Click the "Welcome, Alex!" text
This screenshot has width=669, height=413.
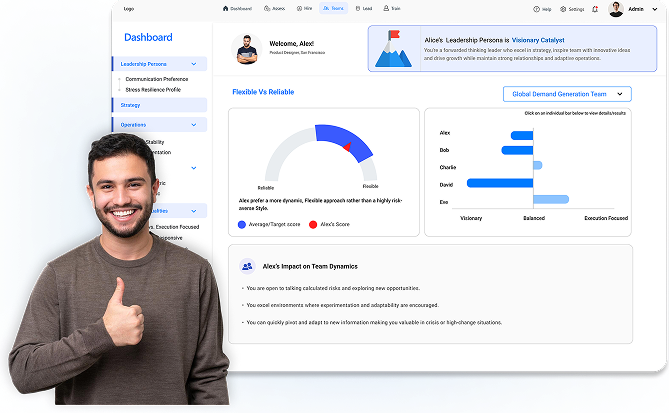pos(291,44)
